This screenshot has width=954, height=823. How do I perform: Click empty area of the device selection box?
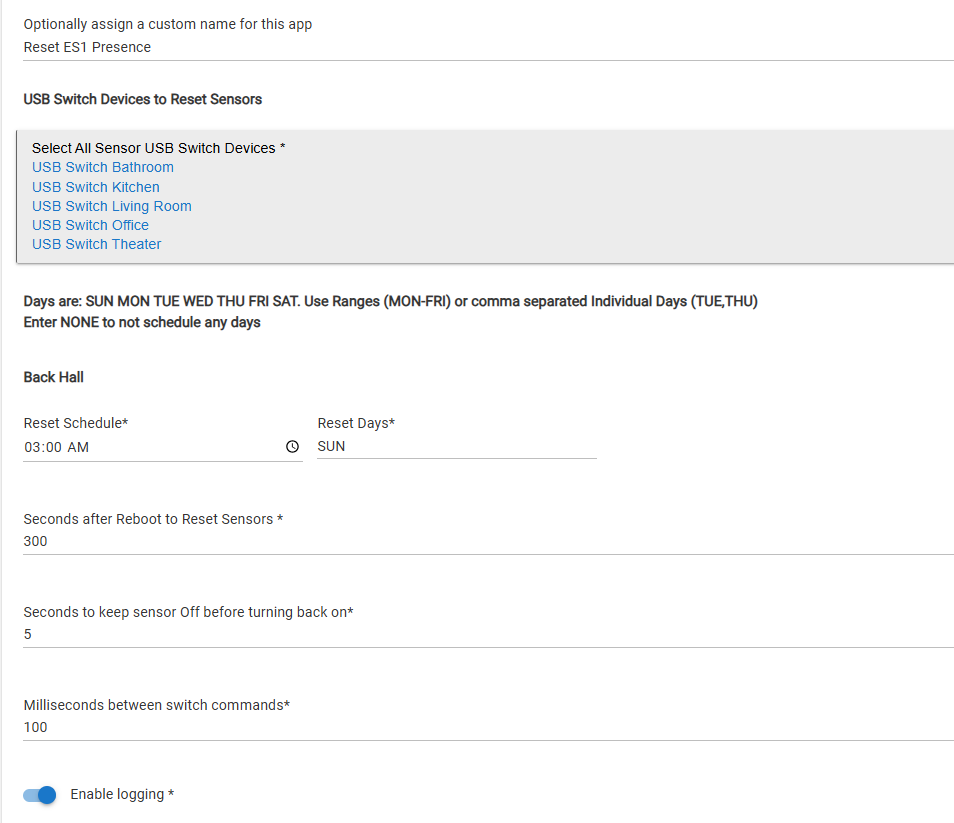600,200
